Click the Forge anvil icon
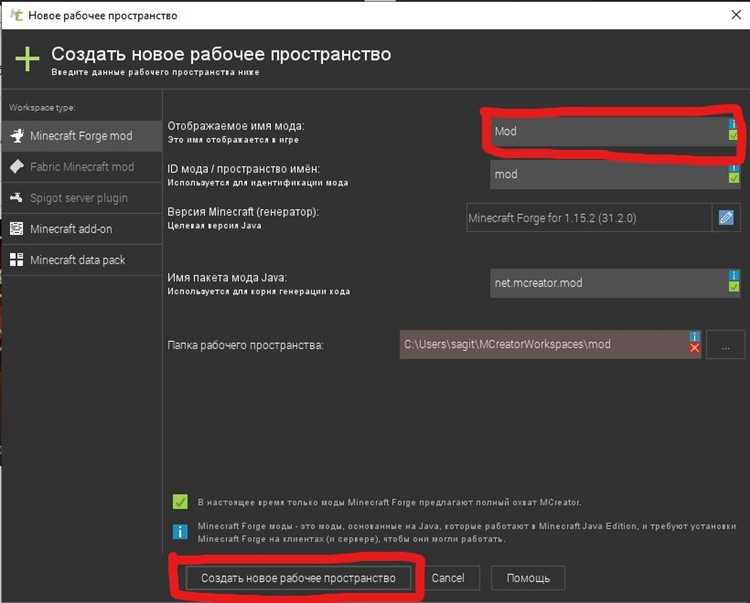Screen dimensions: 750x603 coord(17,136)
